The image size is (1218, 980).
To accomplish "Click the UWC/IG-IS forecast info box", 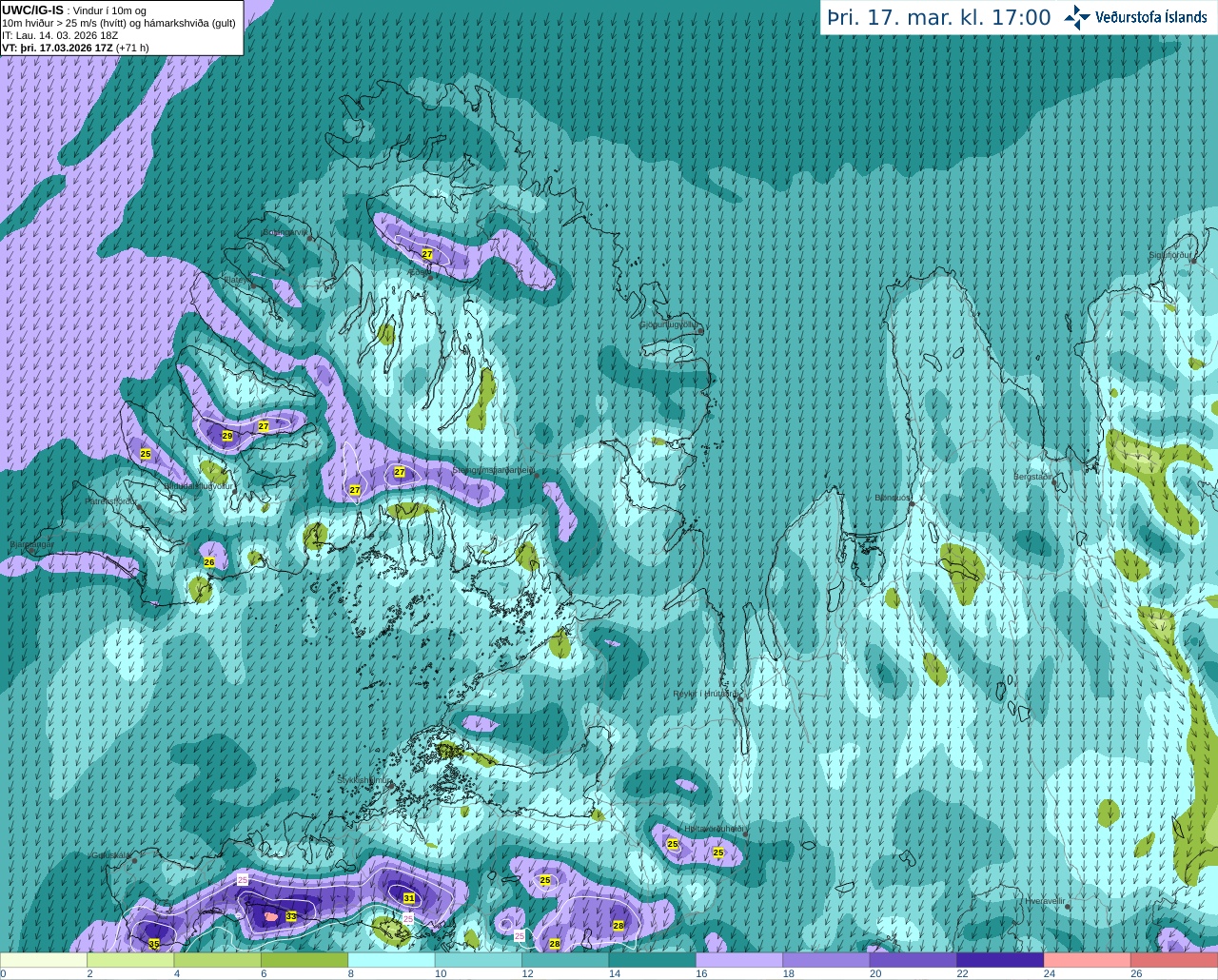I will 122,28.
